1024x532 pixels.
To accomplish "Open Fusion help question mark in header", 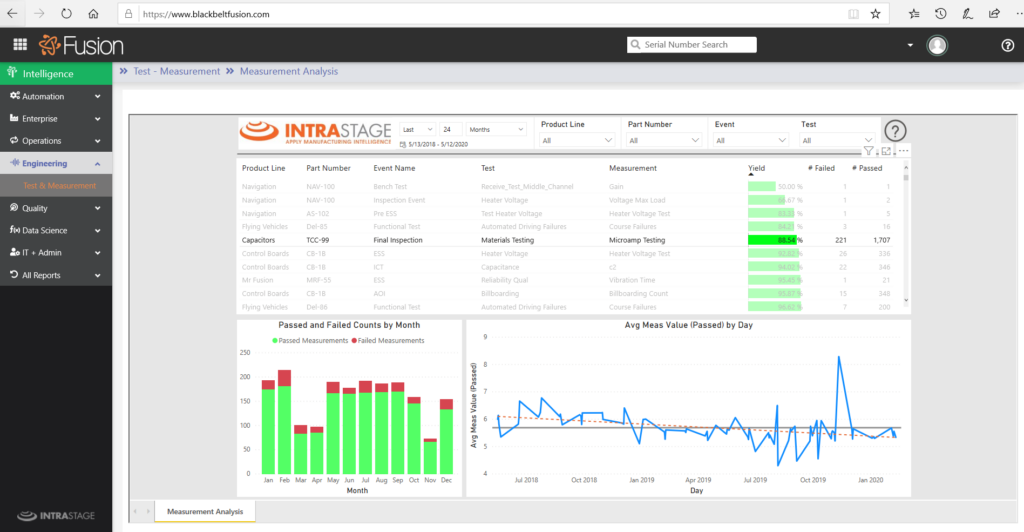I will tap(1008, 45).
